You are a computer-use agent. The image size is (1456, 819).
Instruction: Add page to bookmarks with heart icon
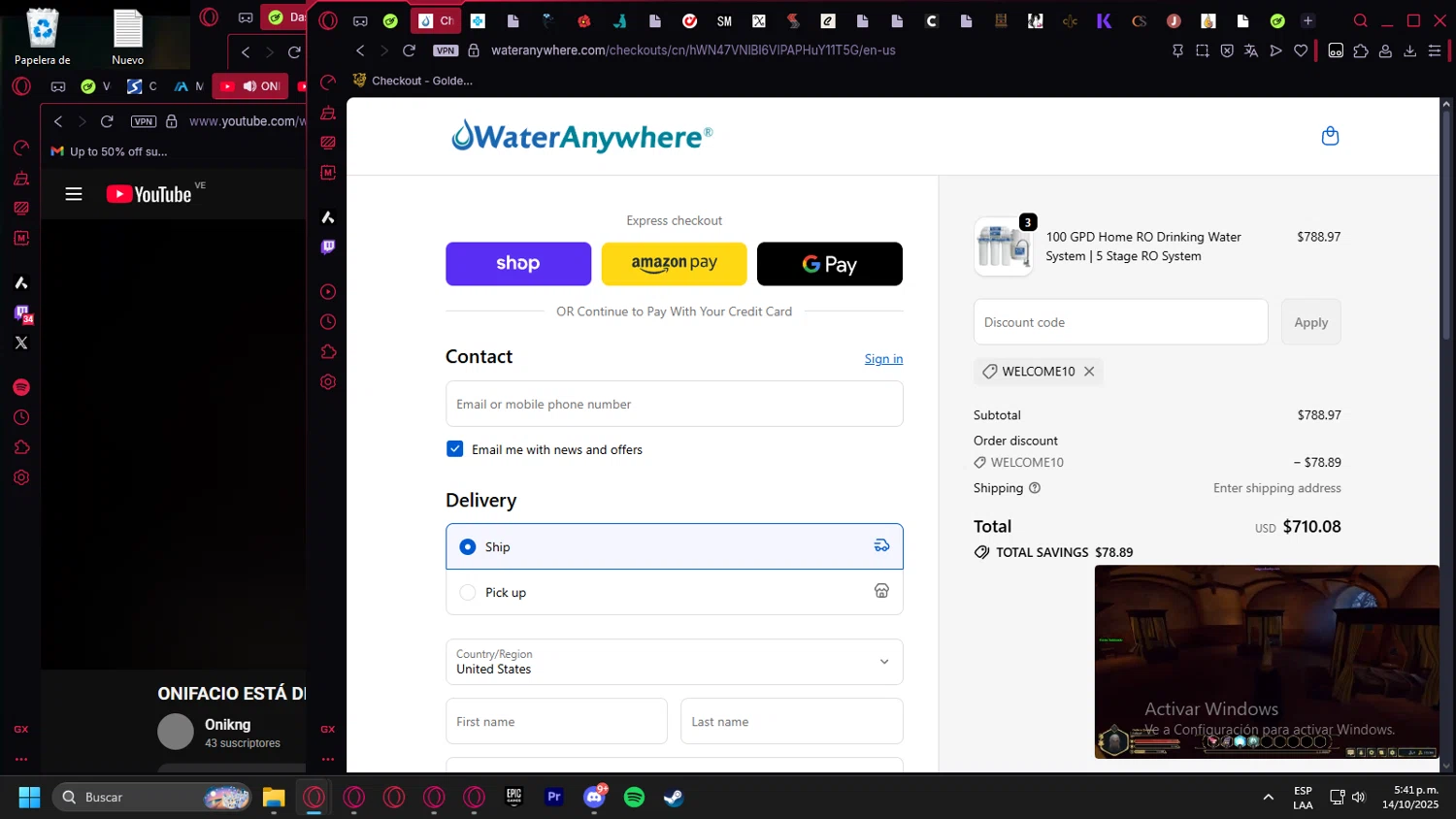(x=1301, y=50)
